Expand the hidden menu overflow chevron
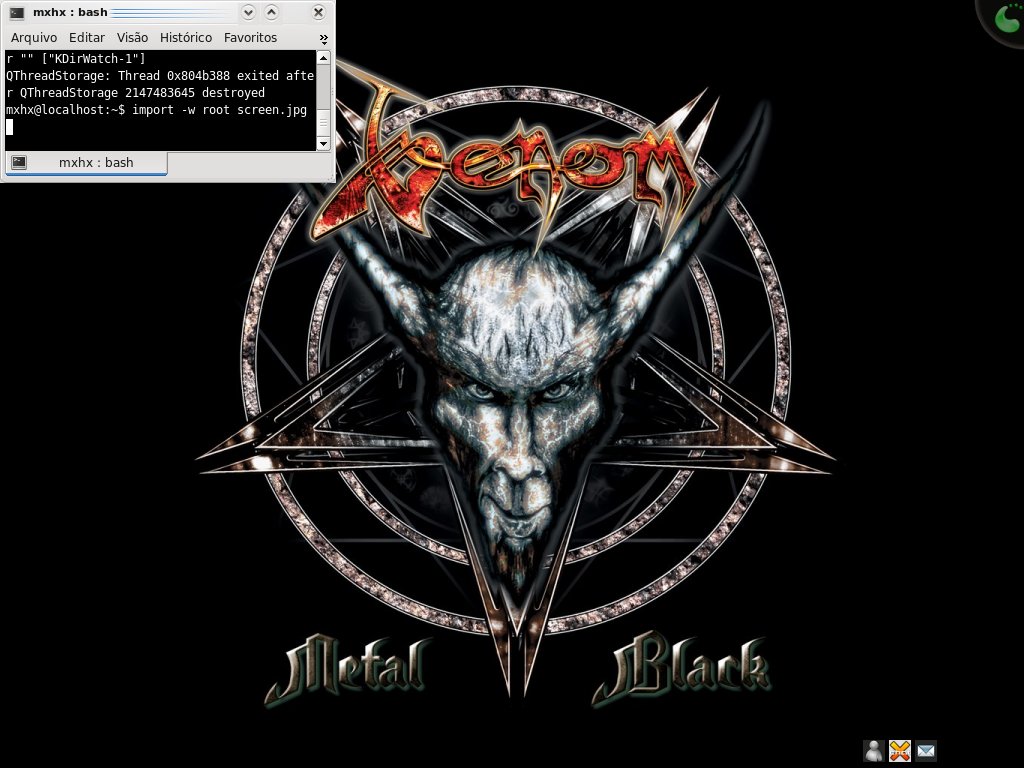The image size is (1024, 768). [x=323, y=39]
